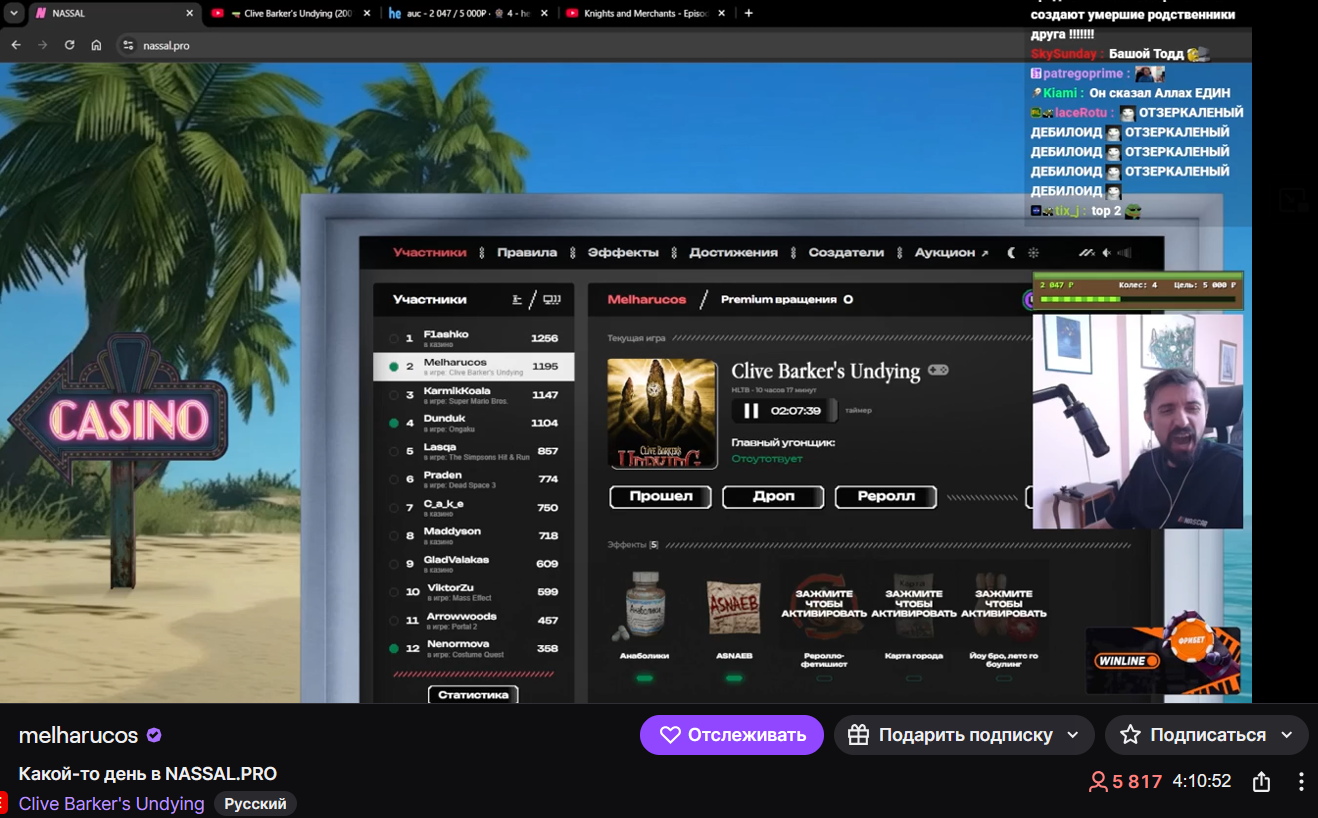Screen dimensions: 1318x818
Task: Click the browser forward arrow
Action: (42, 45)
